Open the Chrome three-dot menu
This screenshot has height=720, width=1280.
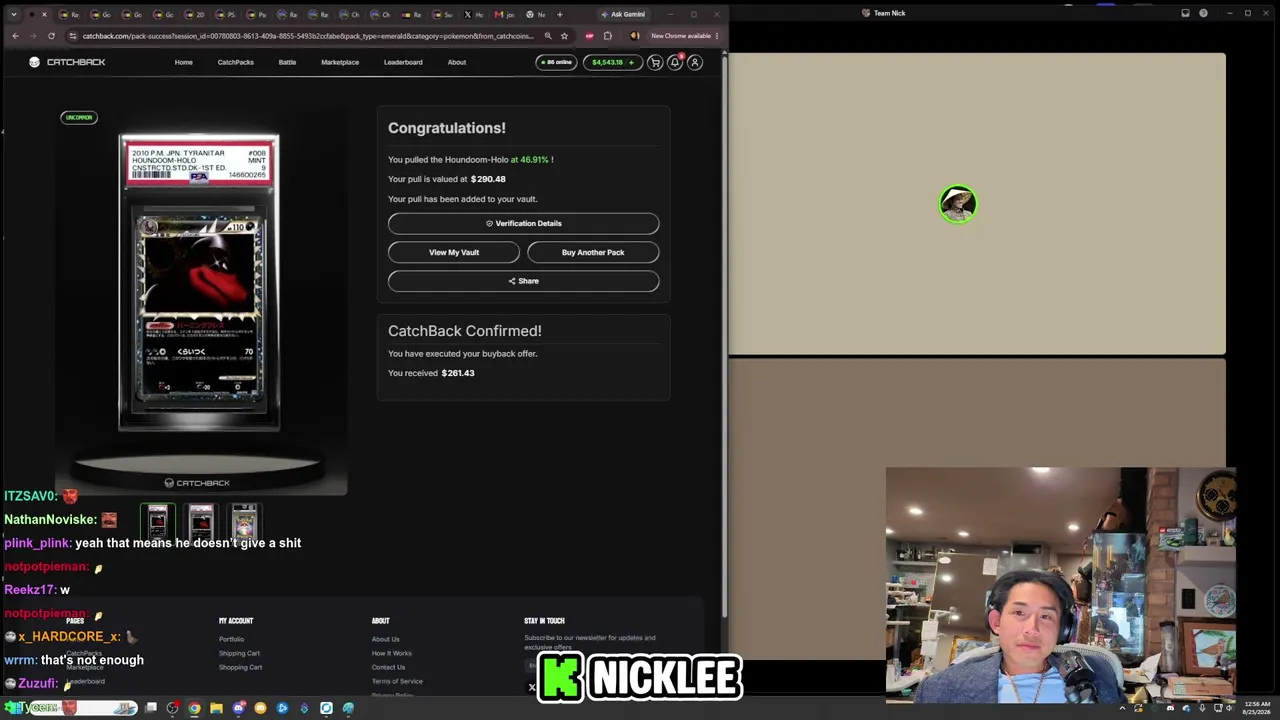click(718, 36)
